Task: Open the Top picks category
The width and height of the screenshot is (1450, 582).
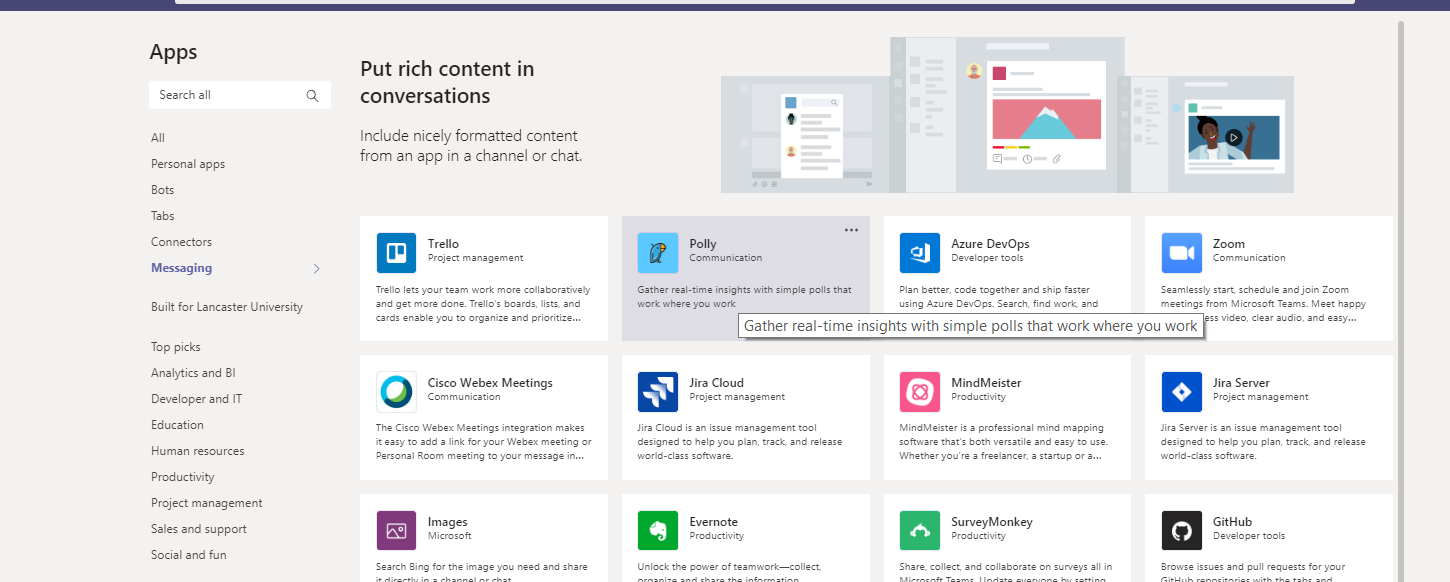Action: (x=176, y=347)
